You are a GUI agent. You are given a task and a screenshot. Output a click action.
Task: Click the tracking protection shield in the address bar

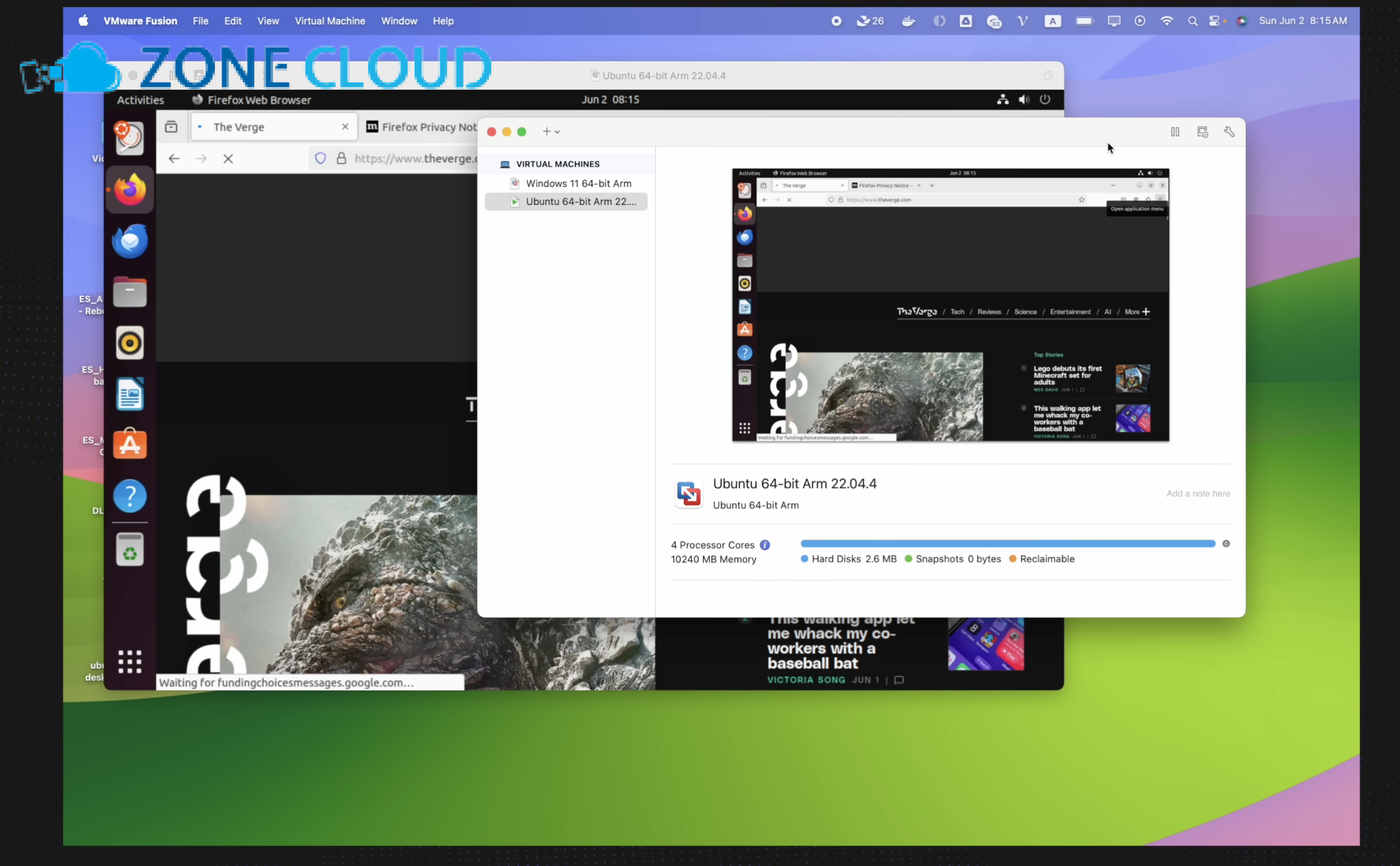coord(320,159)
